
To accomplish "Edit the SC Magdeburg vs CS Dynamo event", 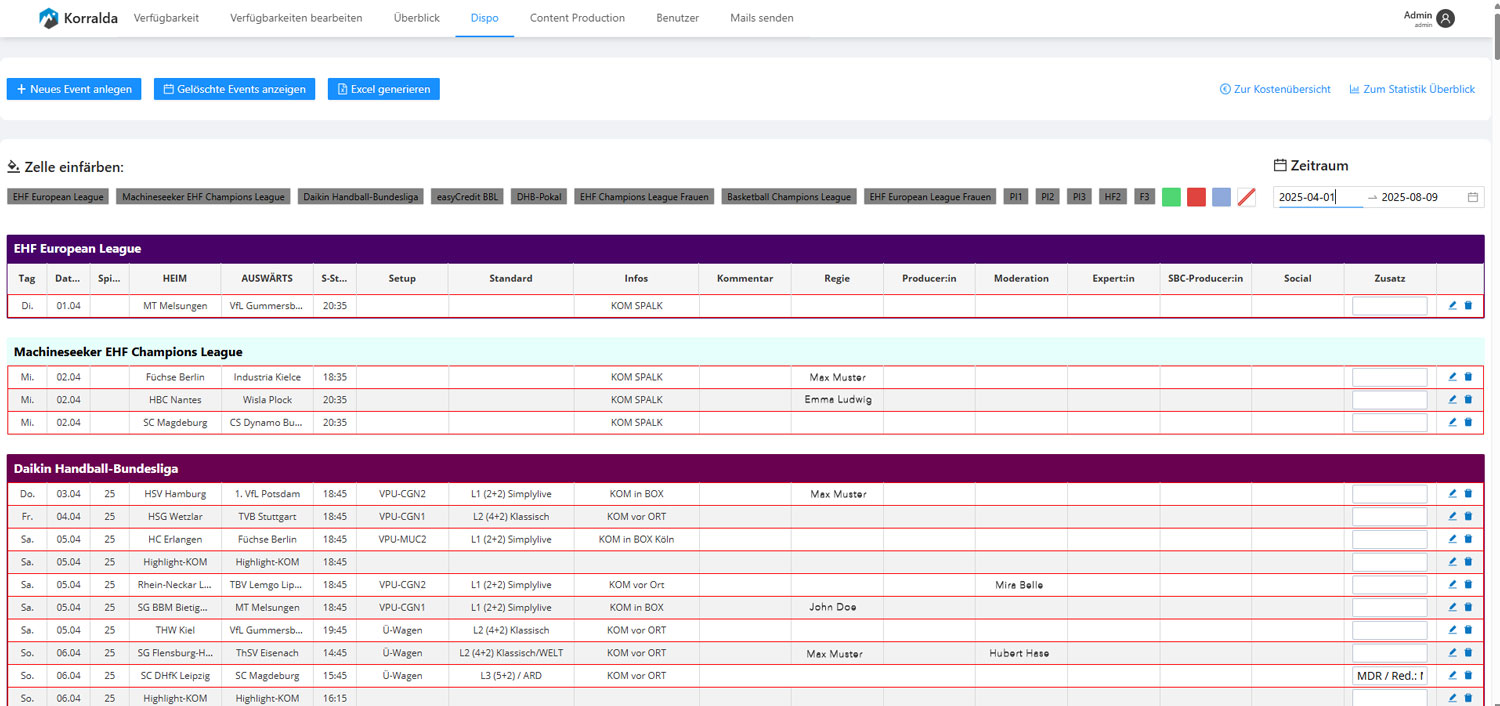I will click(1453, 423).
